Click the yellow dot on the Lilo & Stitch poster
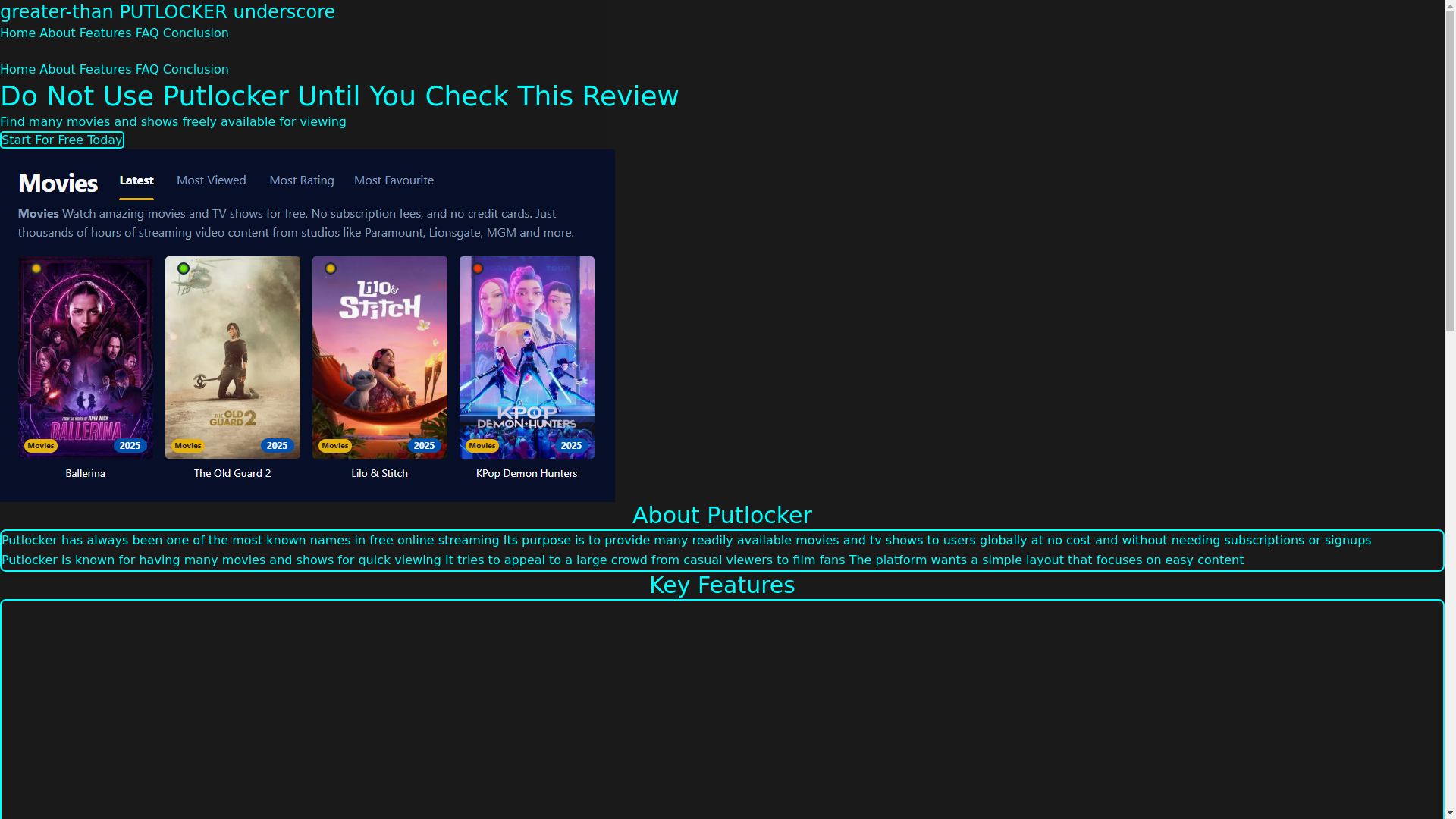Screen dimensions: 1456x819 331,268
